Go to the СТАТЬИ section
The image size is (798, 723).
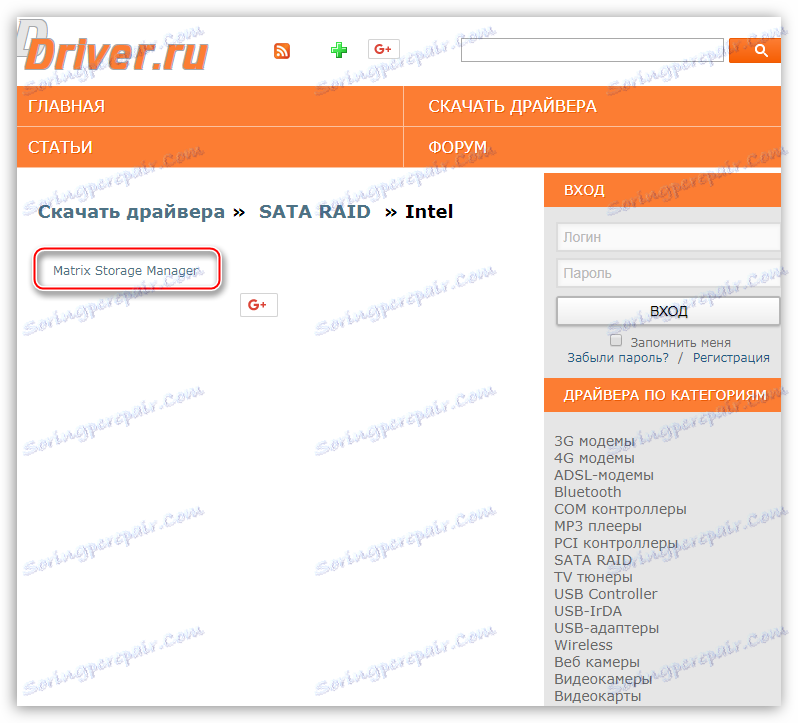[x=60, y=147]
